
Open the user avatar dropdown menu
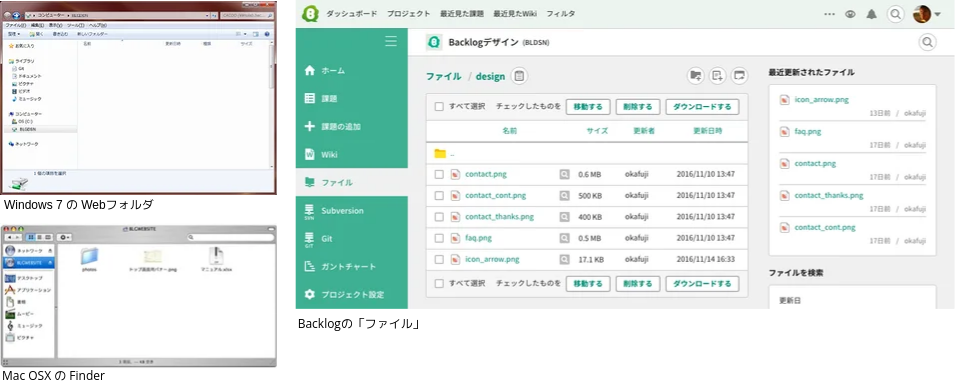[927, 14]
